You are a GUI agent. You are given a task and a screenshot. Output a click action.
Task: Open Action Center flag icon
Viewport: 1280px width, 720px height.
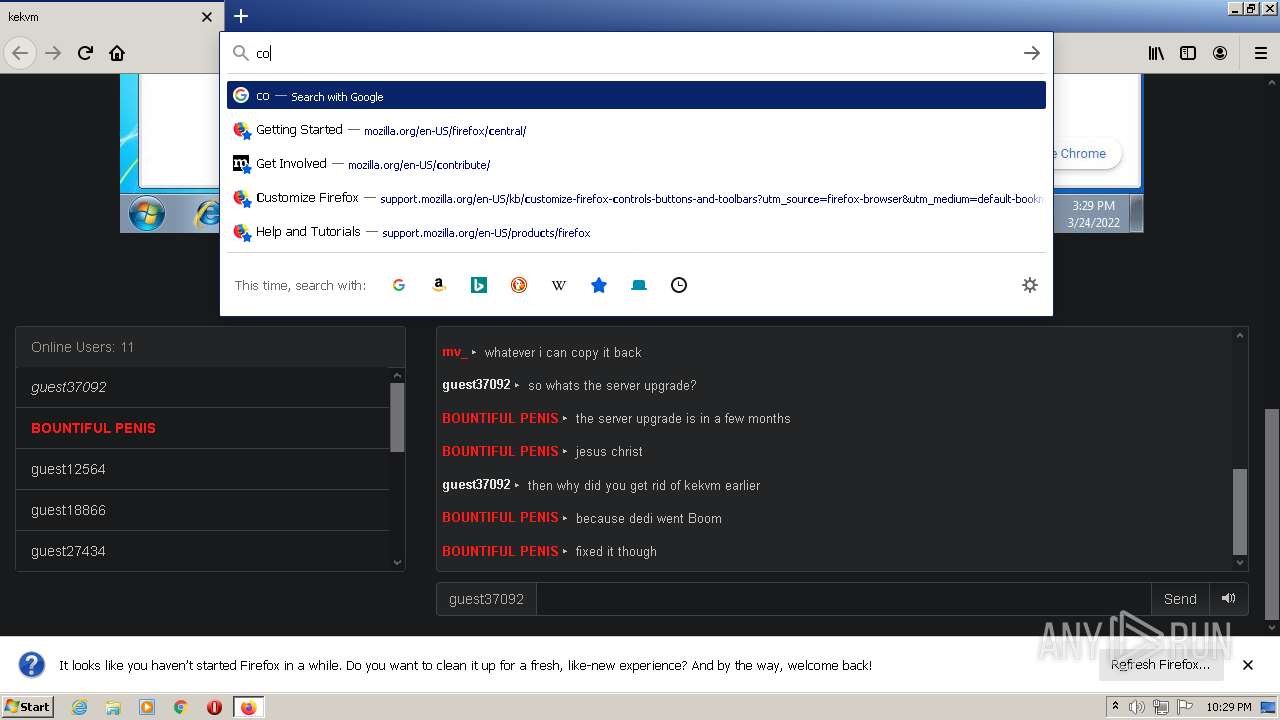[x=1184, y=707]
